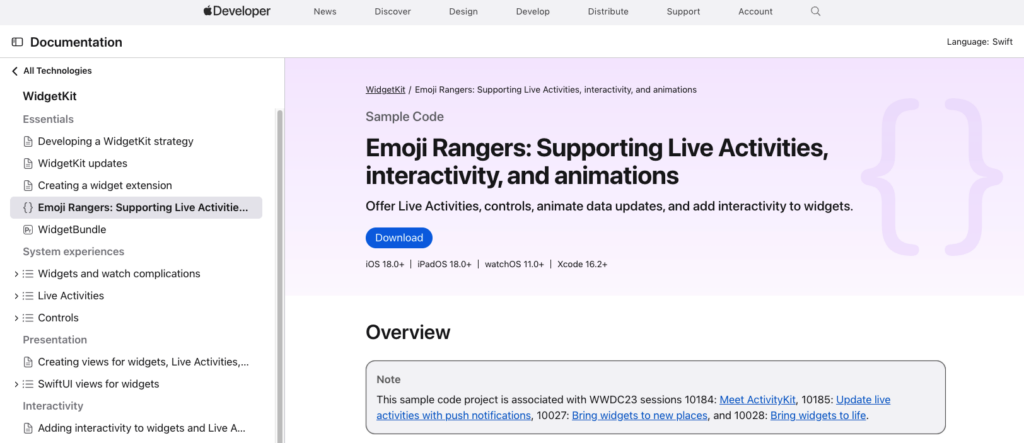1024x443 pixels.
Task: Expand SwiftUI views for widgets
Action: point(16,384)
